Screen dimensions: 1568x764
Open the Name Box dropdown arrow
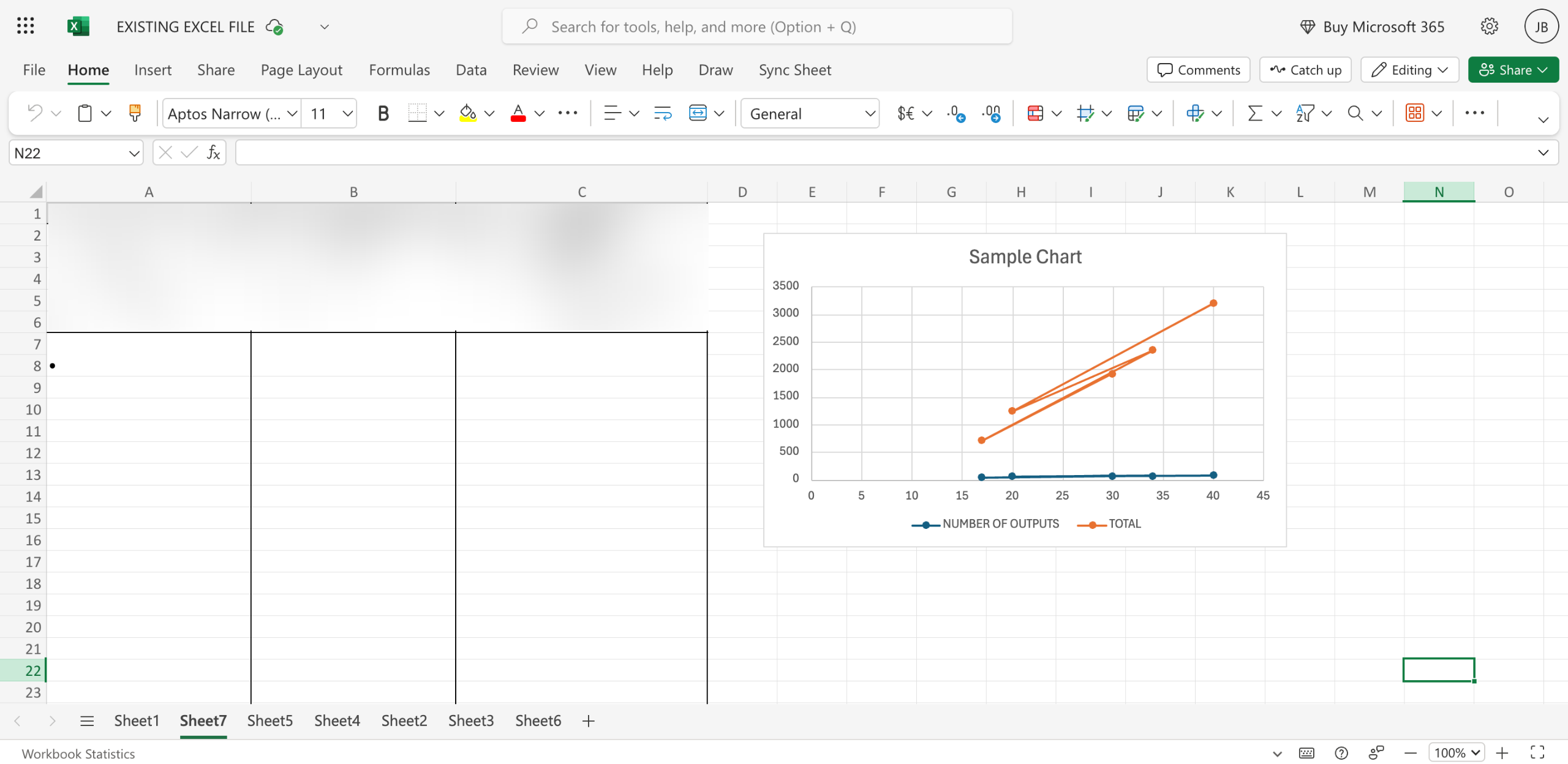point(134,153)
